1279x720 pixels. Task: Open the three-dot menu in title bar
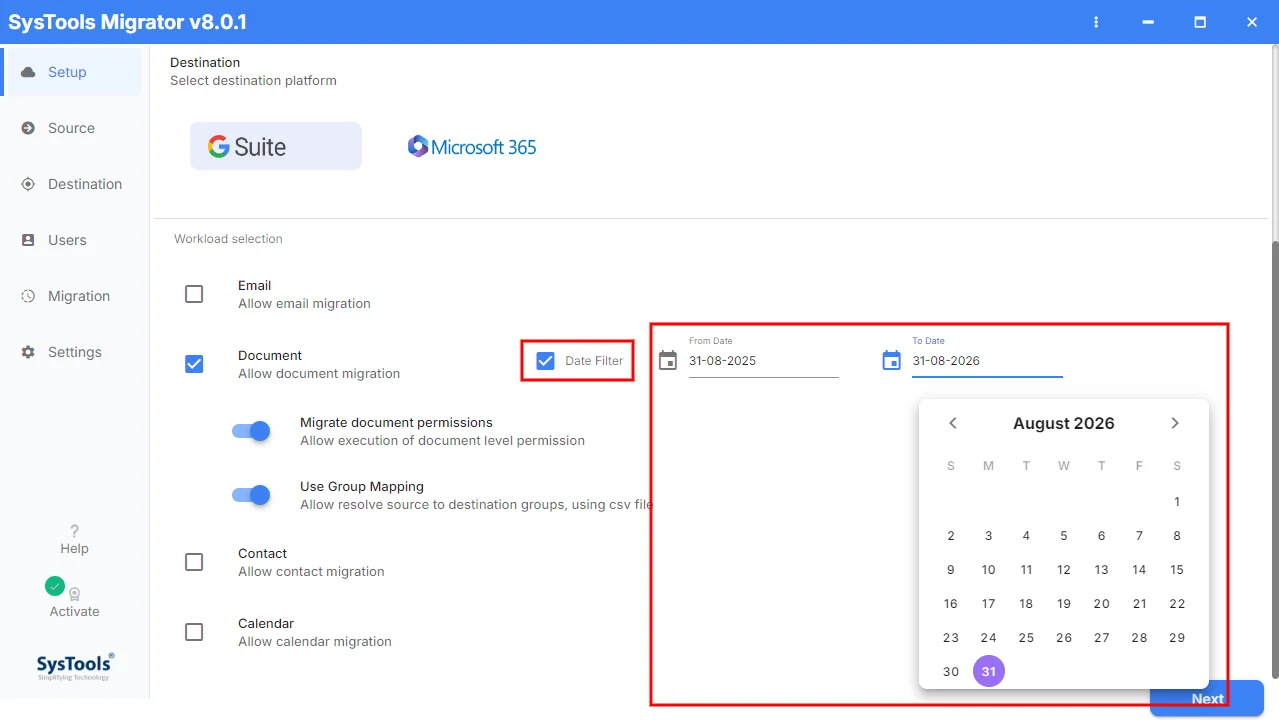(x=1096, y=22)
